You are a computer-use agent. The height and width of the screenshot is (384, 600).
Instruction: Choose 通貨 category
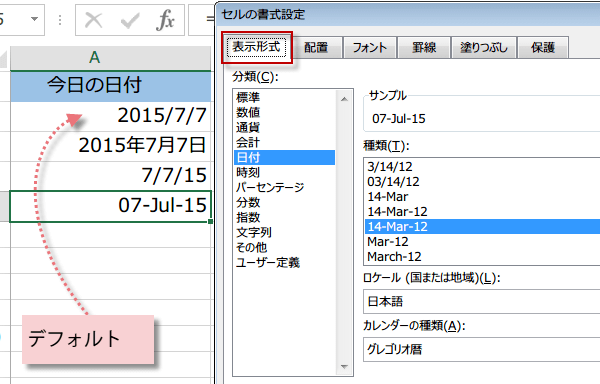coord(284,127)
